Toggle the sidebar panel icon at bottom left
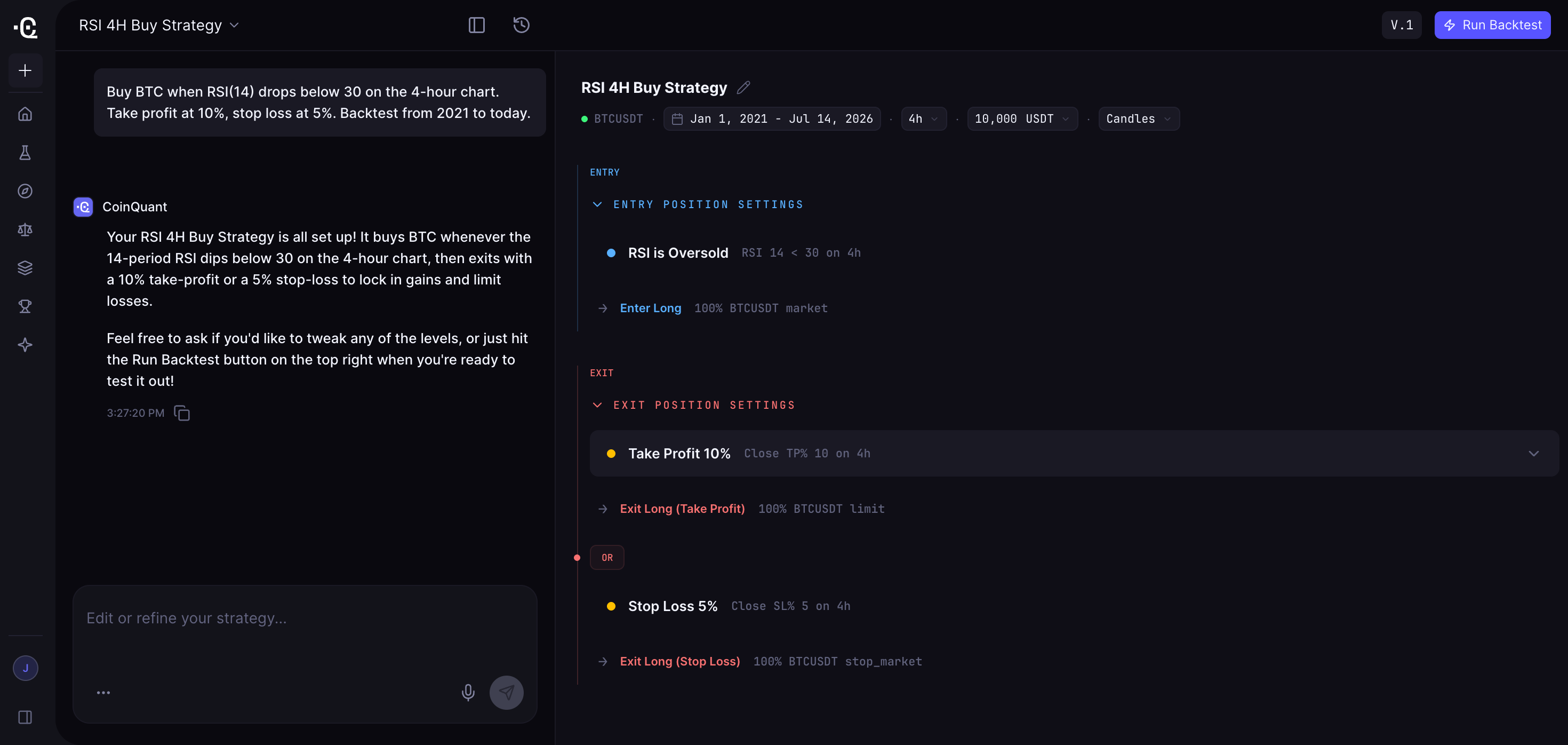The image size is (1568, 745). (x=25, y=717)
